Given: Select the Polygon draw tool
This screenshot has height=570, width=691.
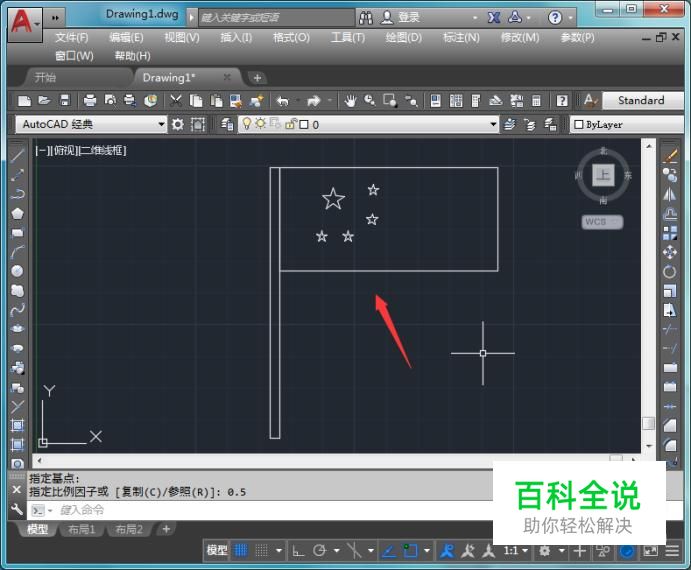Looking at the screenshot, I should (17, 213).
